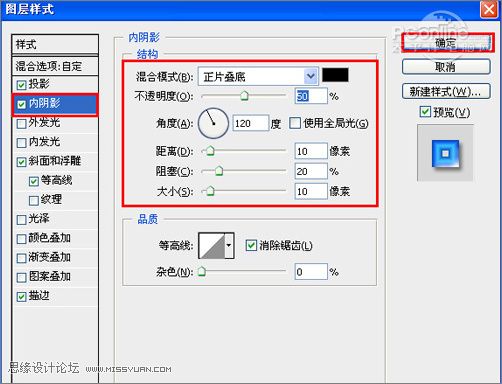Viewport: 502px width, 384px height.
Task: Open the 颜色叠加 settings by its label
Action: (x=49, y=238)
